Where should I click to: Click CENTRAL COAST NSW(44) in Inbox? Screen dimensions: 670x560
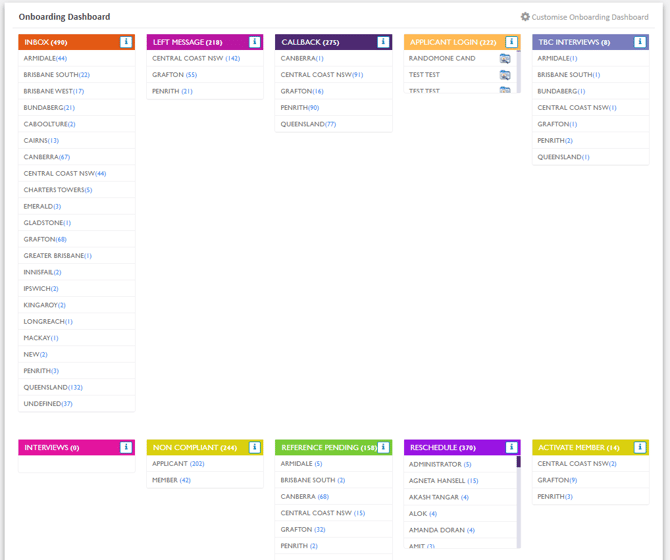[x=65, y=173]
